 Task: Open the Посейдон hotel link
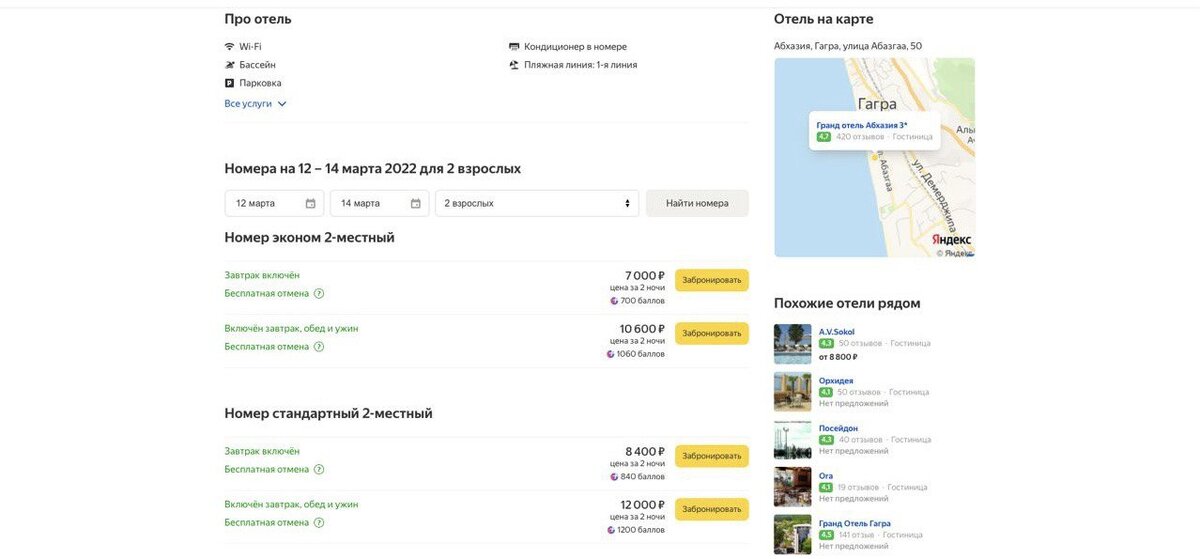pos(838,428)
